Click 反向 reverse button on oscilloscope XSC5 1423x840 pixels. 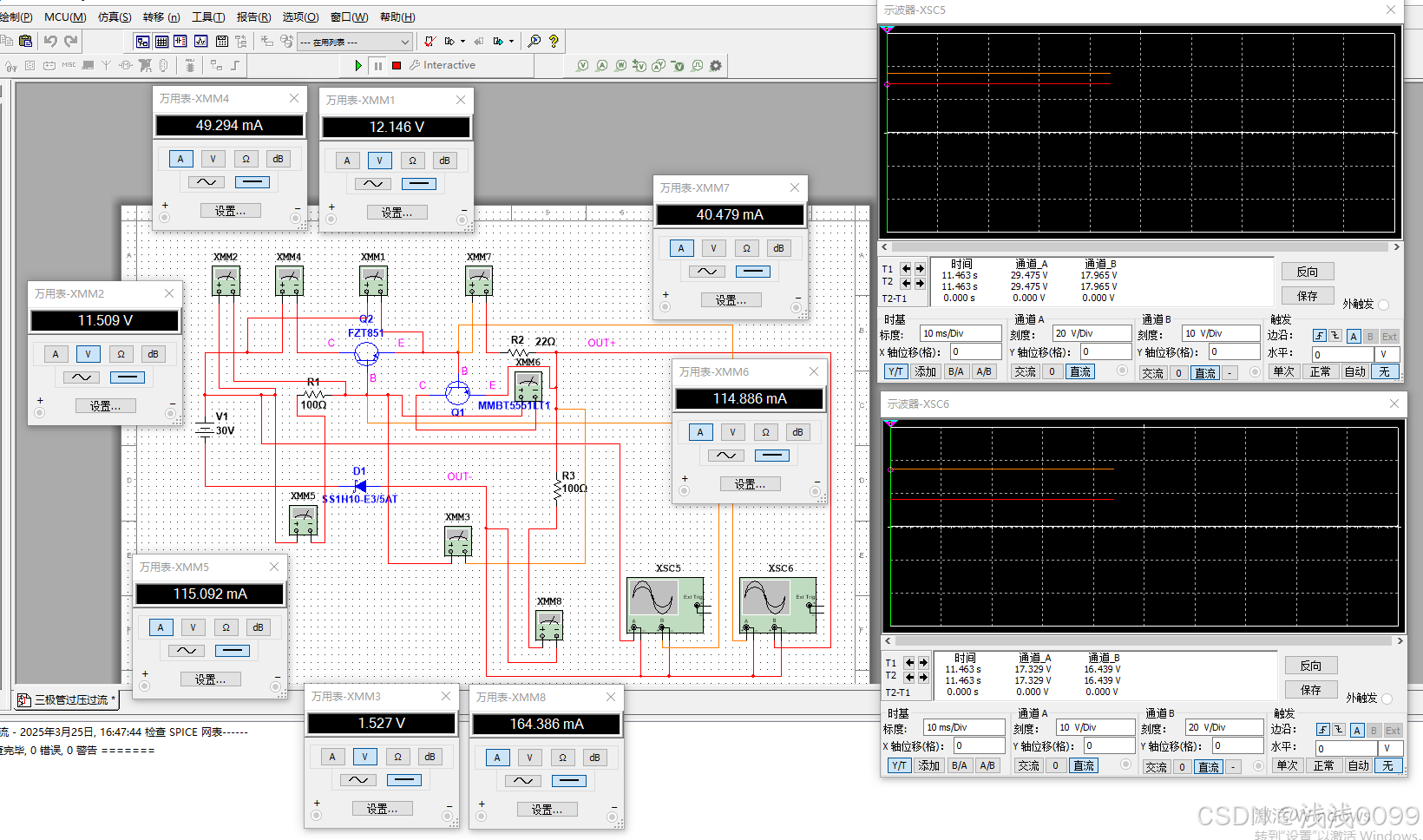tap(1308, 272)
